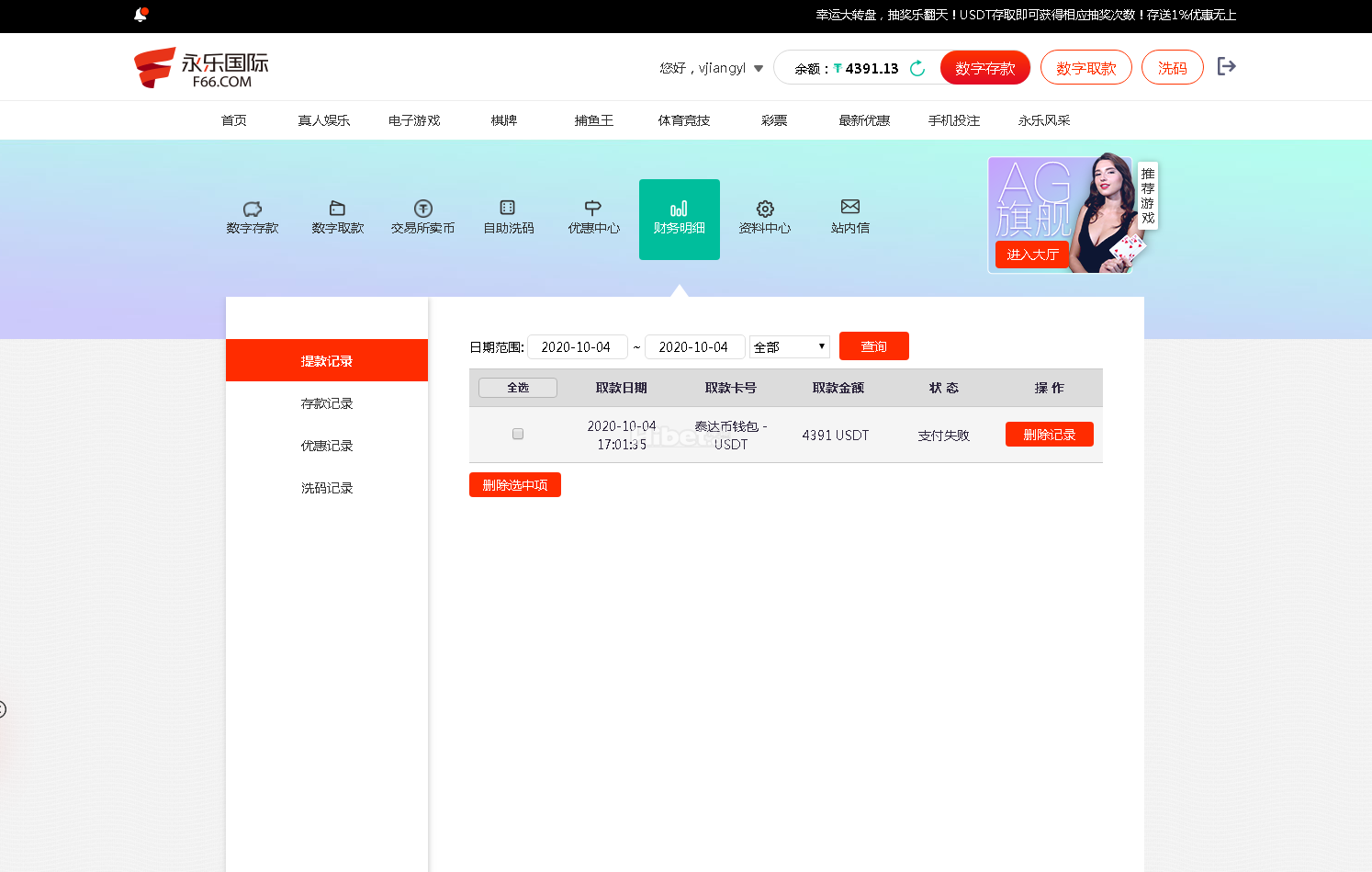Click the logout icon

coord(1226,66)
